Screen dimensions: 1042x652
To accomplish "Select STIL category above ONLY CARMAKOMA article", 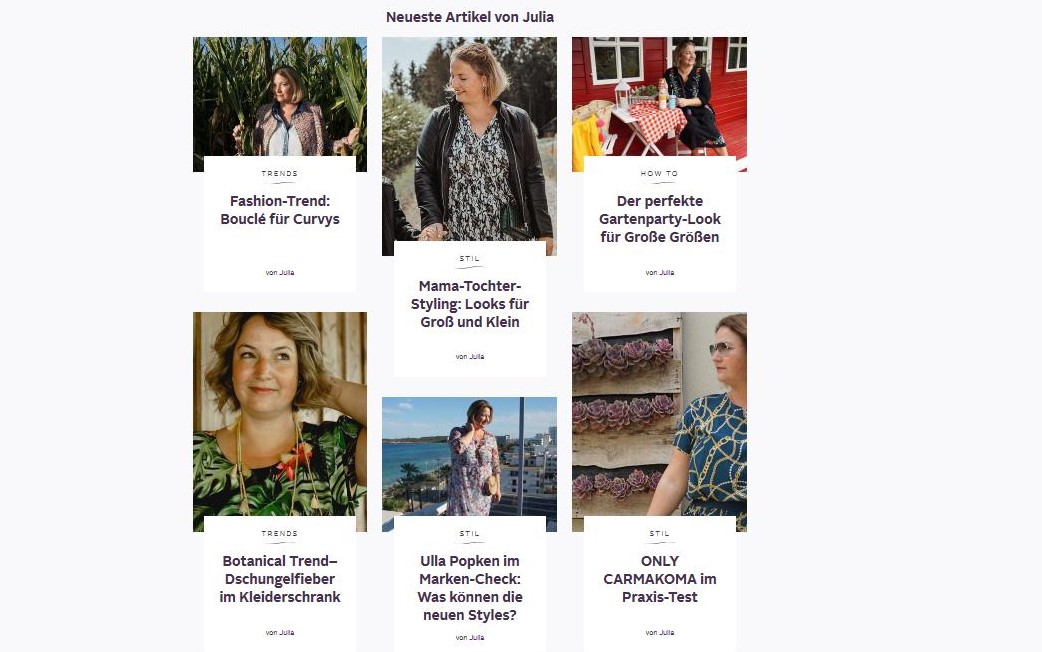I will point(660,534).
